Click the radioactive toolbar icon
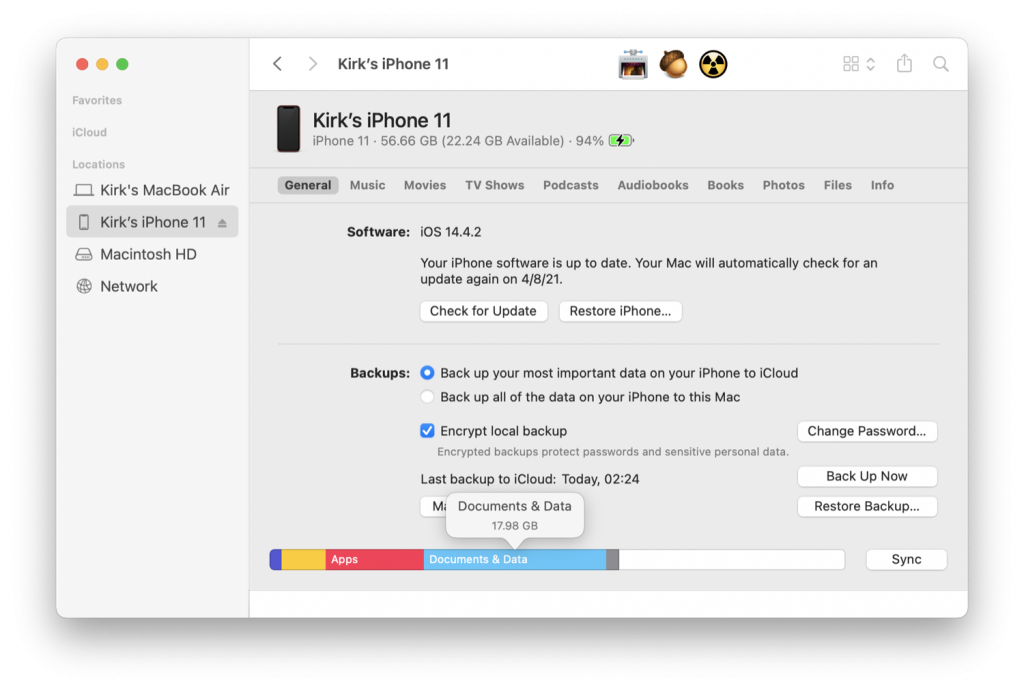 pos(713,63)
